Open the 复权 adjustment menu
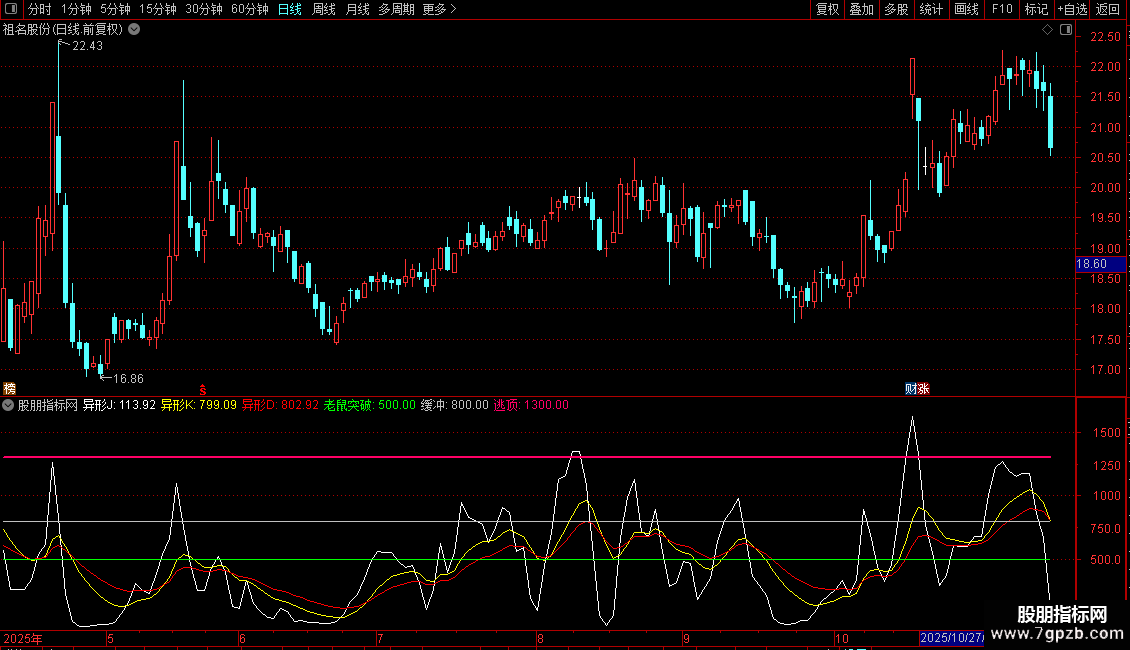The image size is (1130, 650). coord(828,10)
